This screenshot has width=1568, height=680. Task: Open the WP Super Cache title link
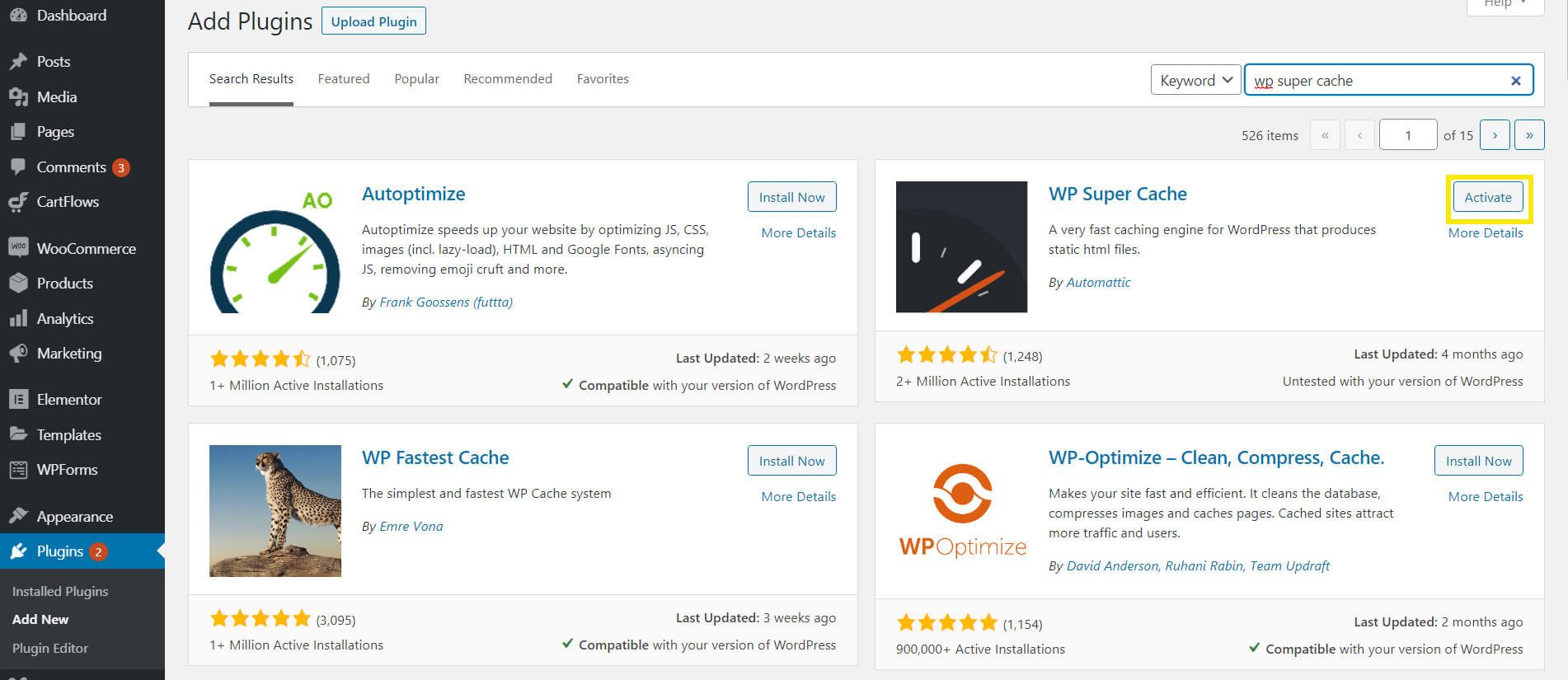point(1118,195)
